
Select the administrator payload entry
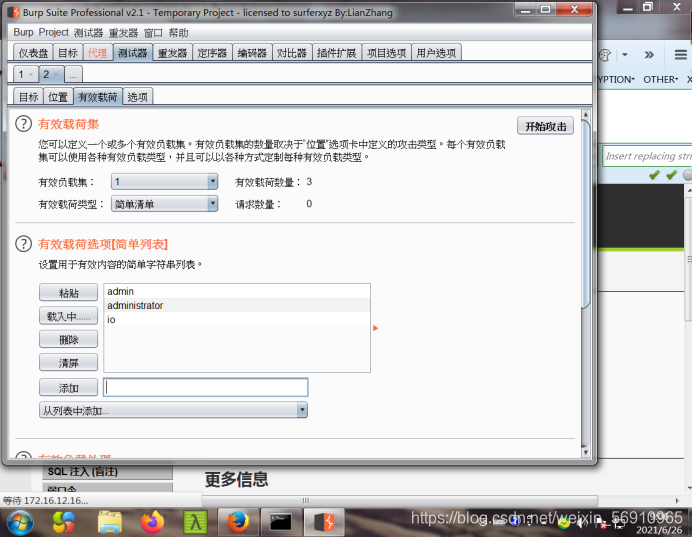pos(237,305)
